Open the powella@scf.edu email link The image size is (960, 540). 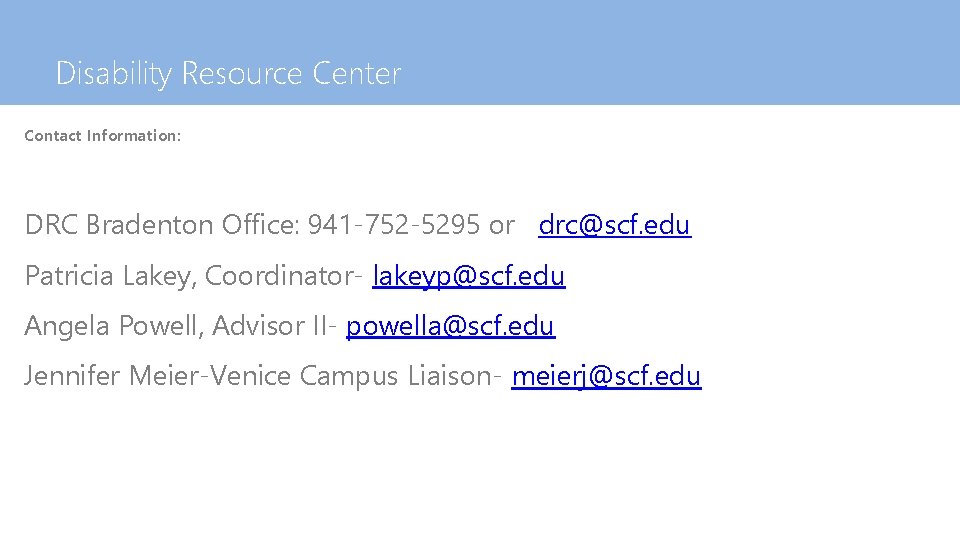pyautogui.click(x=450, y=325)
